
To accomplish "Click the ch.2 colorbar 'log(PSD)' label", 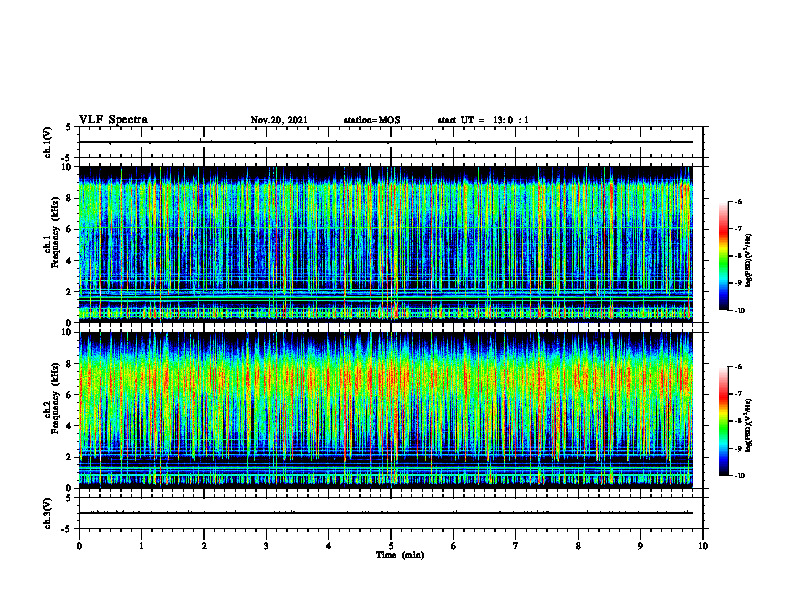I will 749,426.
